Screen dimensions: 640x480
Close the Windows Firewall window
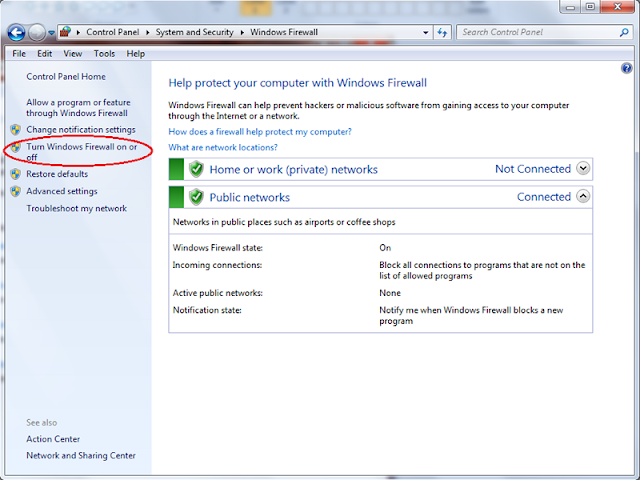coord(618,7)
